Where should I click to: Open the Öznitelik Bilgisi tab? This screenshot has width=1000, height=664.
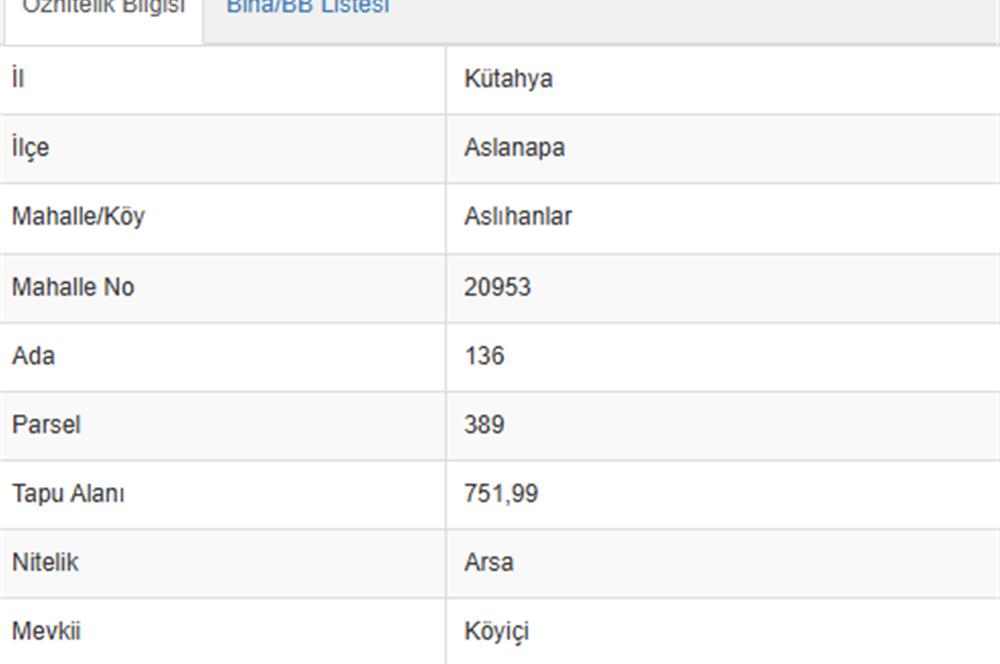[x=103, y=8]
